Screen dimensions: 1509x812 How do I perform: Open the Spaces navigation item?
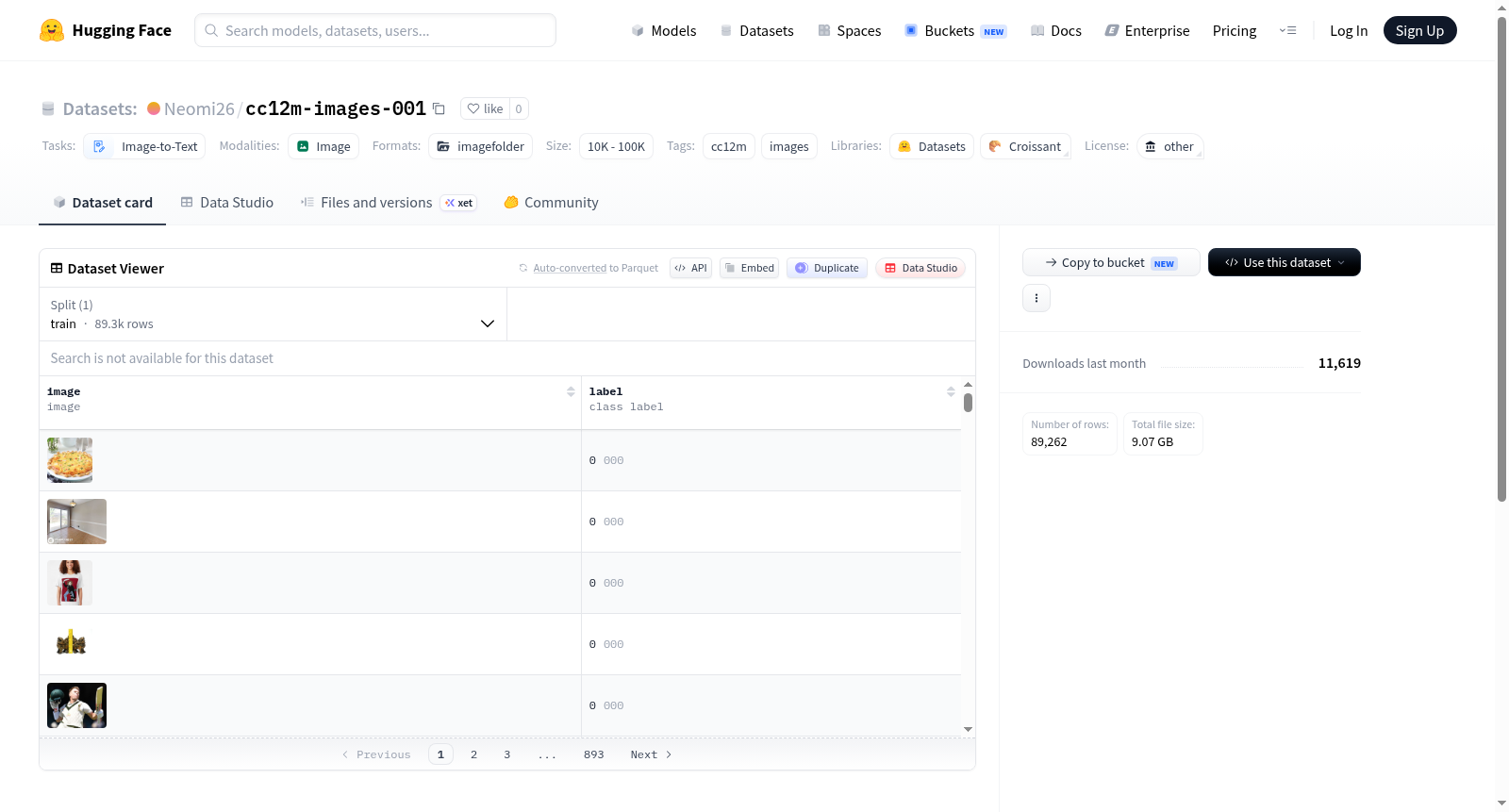pyautogui.click(x=850, y=30)
